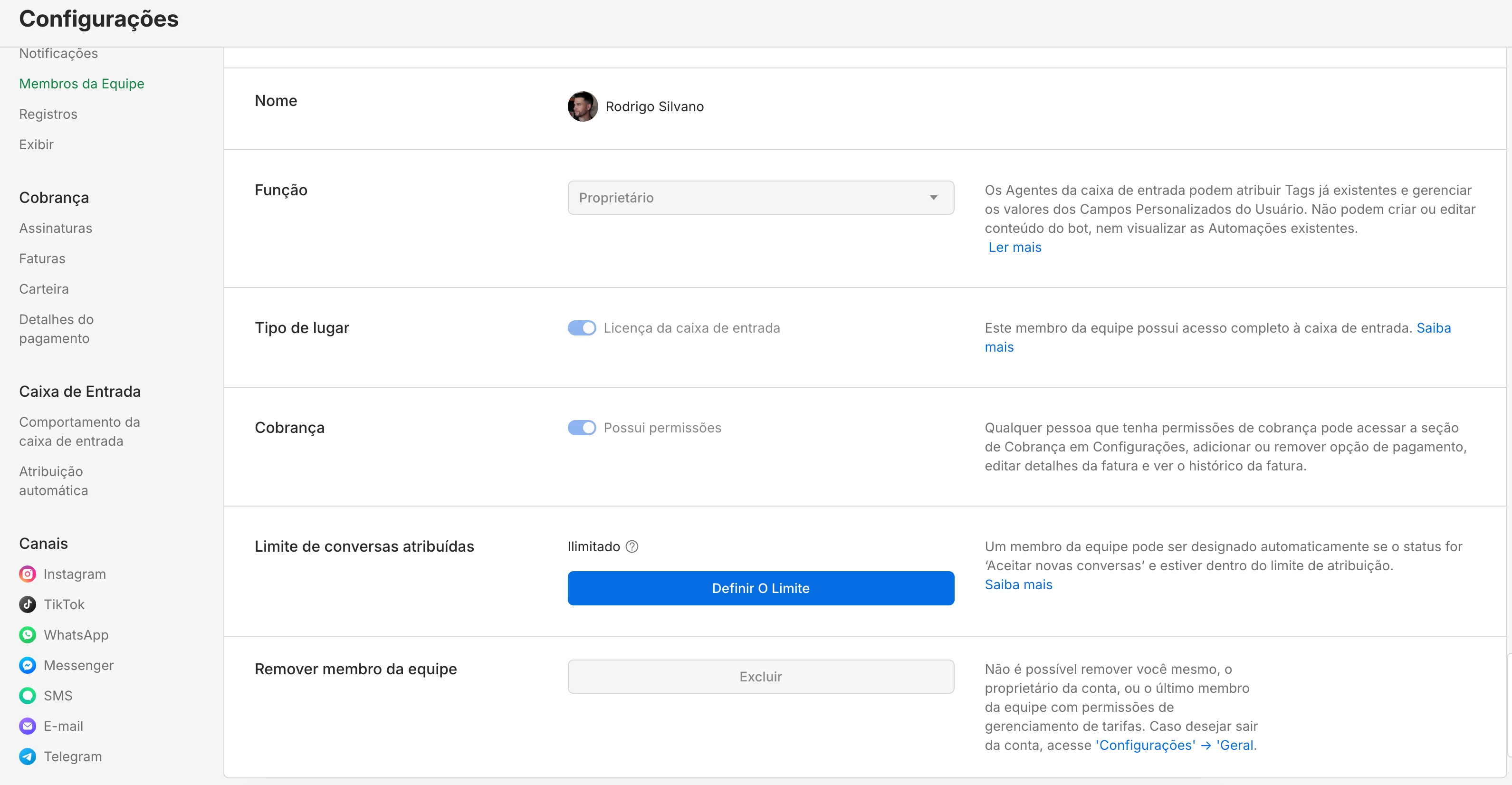Click the help icon next to Ilimitado
Screen dimensions: 1512x785
(x=632, y=546)
